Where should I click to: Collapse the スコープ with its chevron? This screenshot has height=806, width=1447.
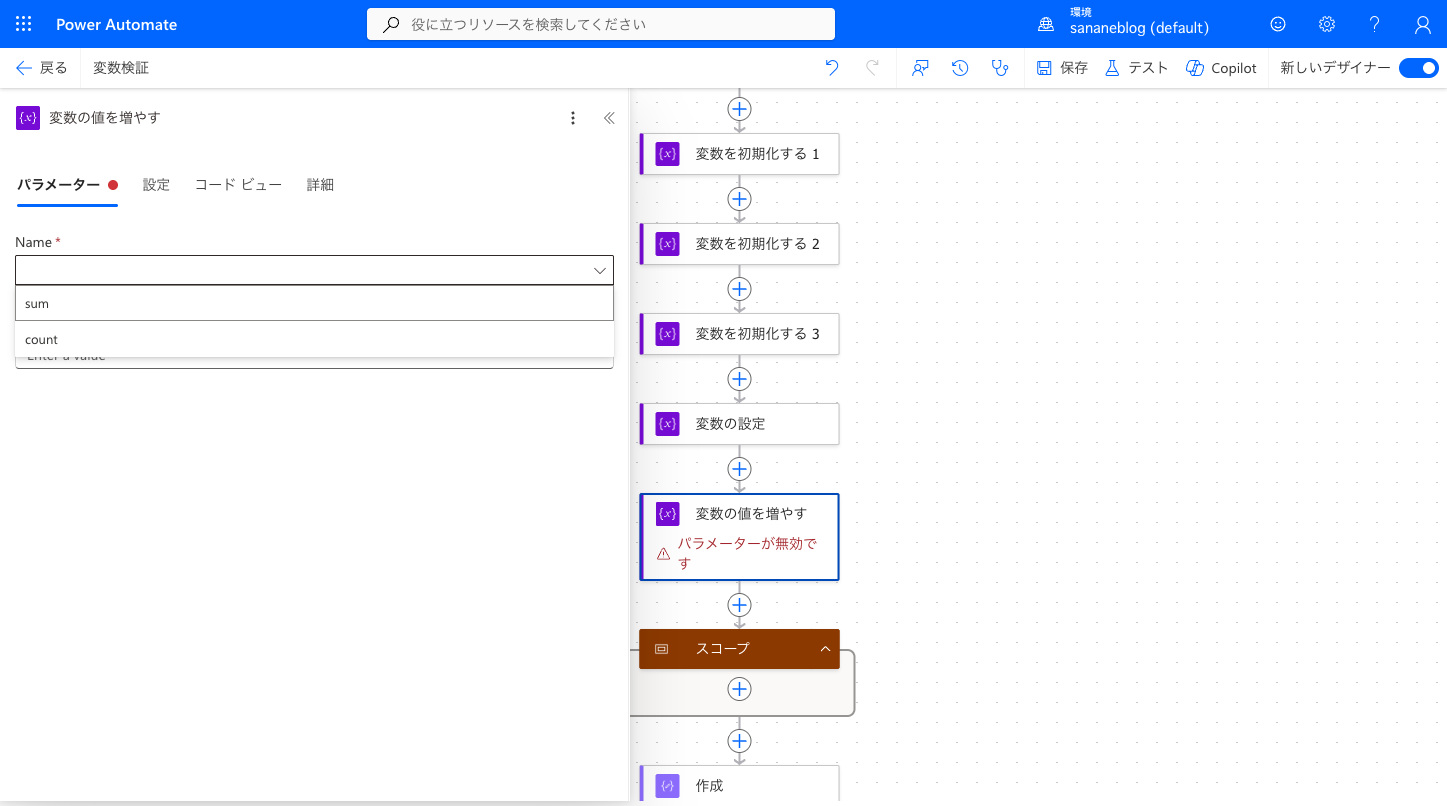coord(825,649)
